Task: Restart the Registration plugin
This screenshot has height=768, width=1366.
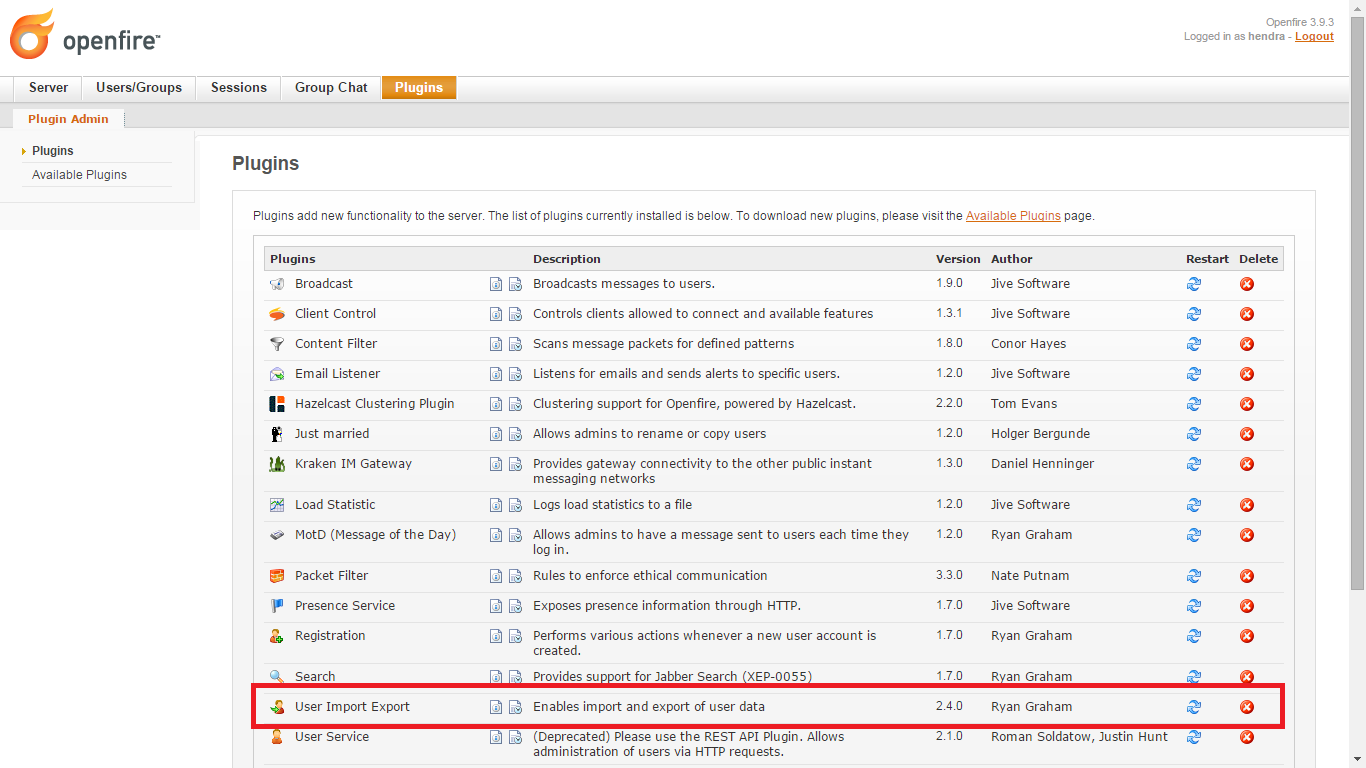Action: coord(1194,636)
